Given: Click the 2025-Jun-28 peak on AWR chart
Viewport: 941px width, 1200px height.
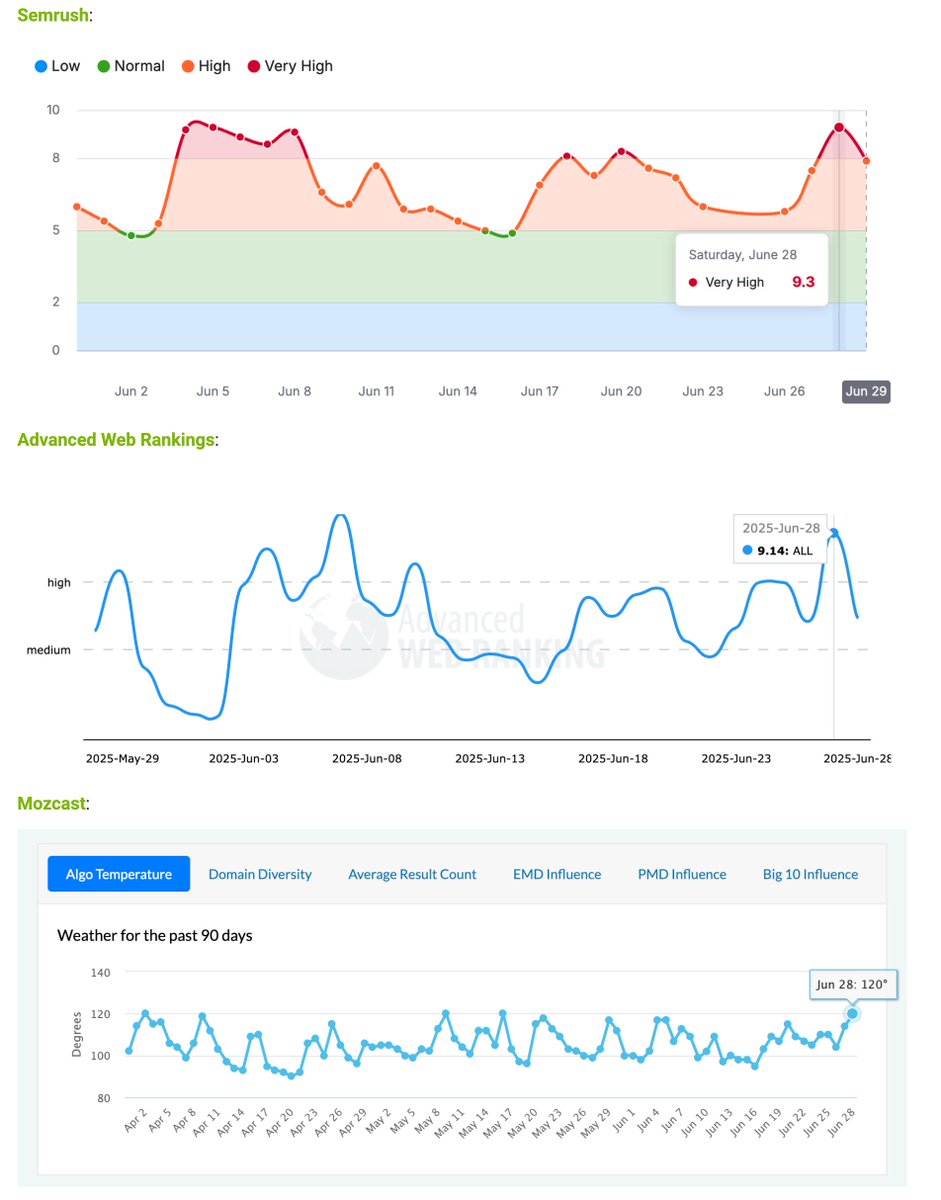Looking at the screenshot, I should [834, 533].
